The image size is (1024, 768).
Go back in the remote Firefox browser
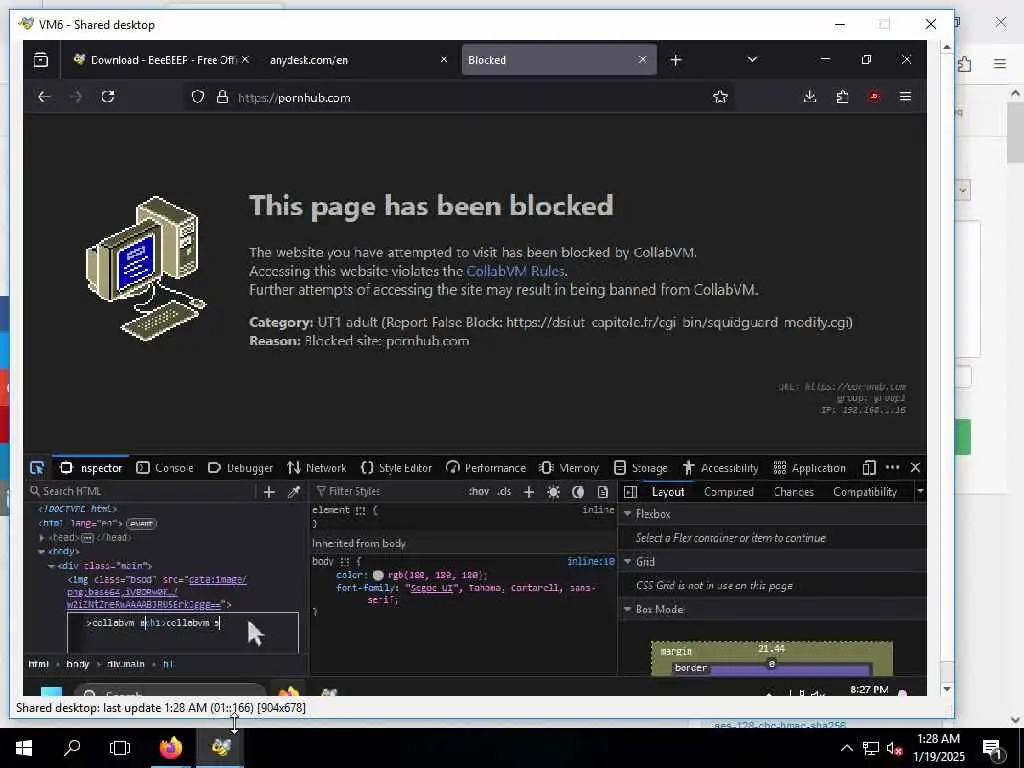pyautogui.click(x=44, y=97)
